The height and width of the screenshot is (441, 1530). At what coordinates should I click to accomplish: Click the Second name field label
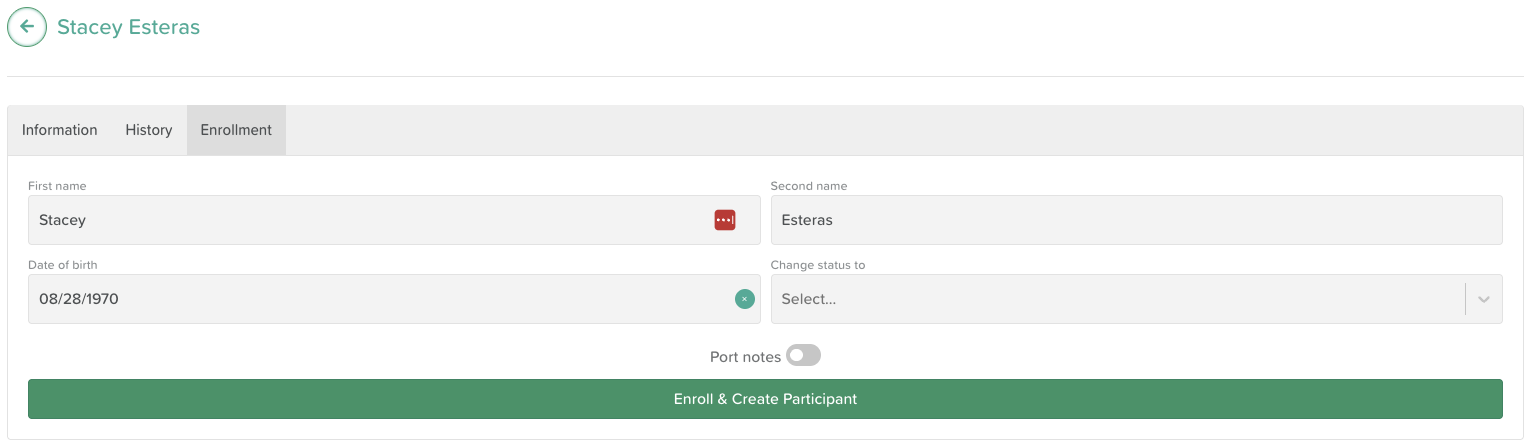809,186
